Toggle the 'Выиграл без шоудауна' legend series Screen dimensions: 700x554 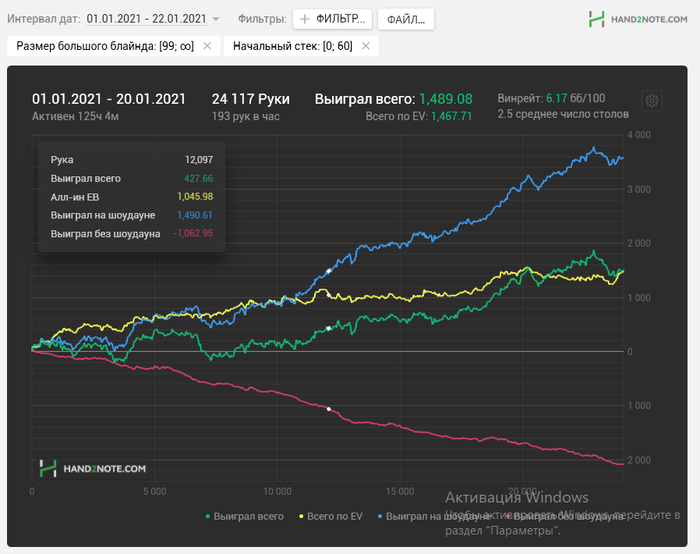tap(564, 517)
